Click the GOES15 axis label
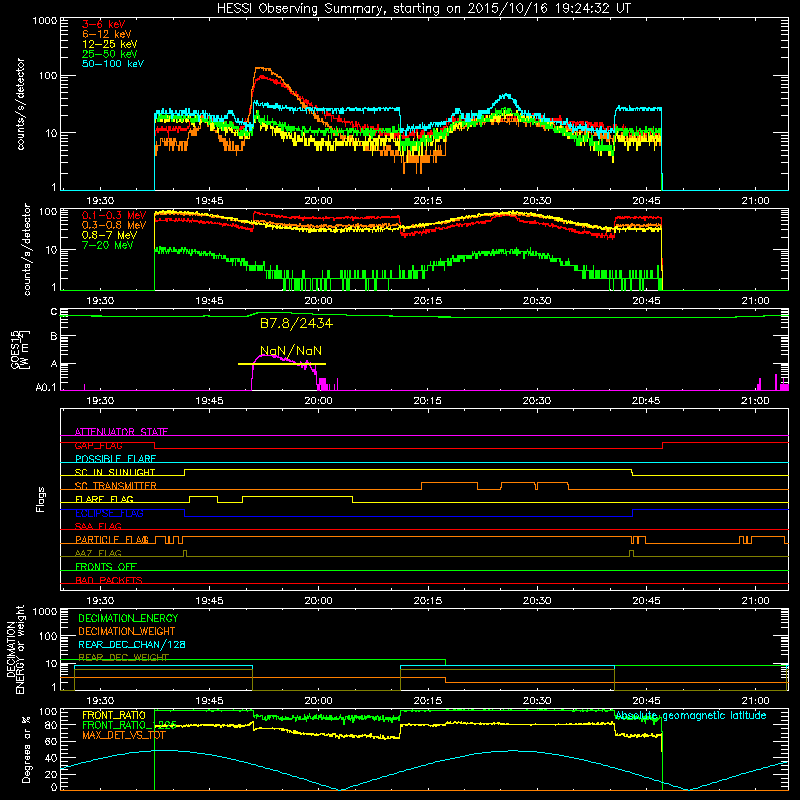This screenshot has height=800, width=800. pos(20,350)
